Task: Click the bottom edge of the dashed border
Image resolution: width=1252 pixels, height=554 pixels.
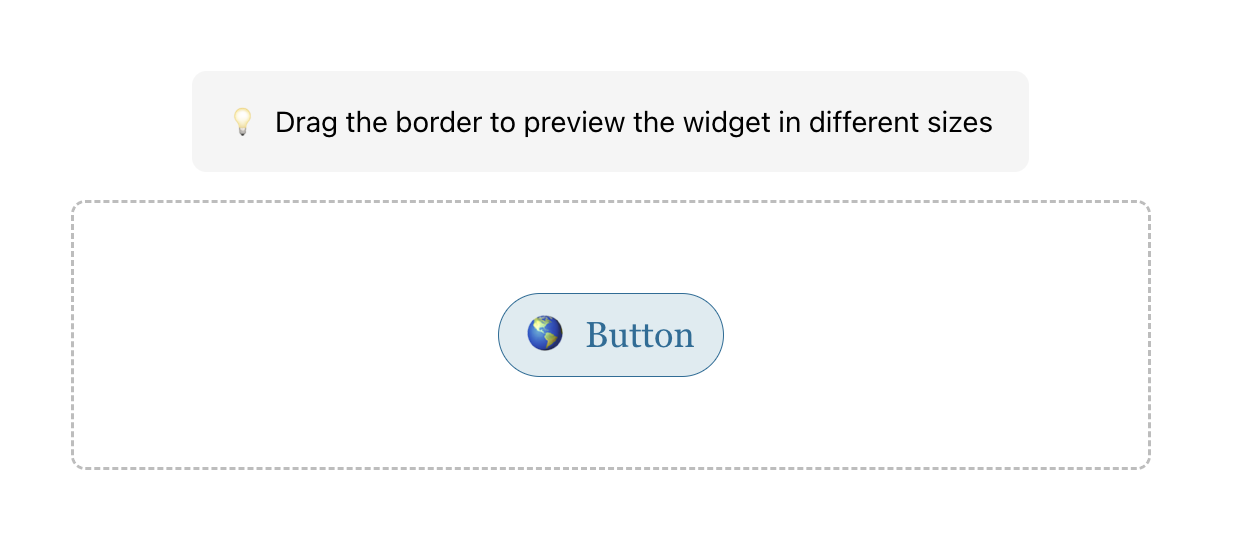Action: (611, 467)
